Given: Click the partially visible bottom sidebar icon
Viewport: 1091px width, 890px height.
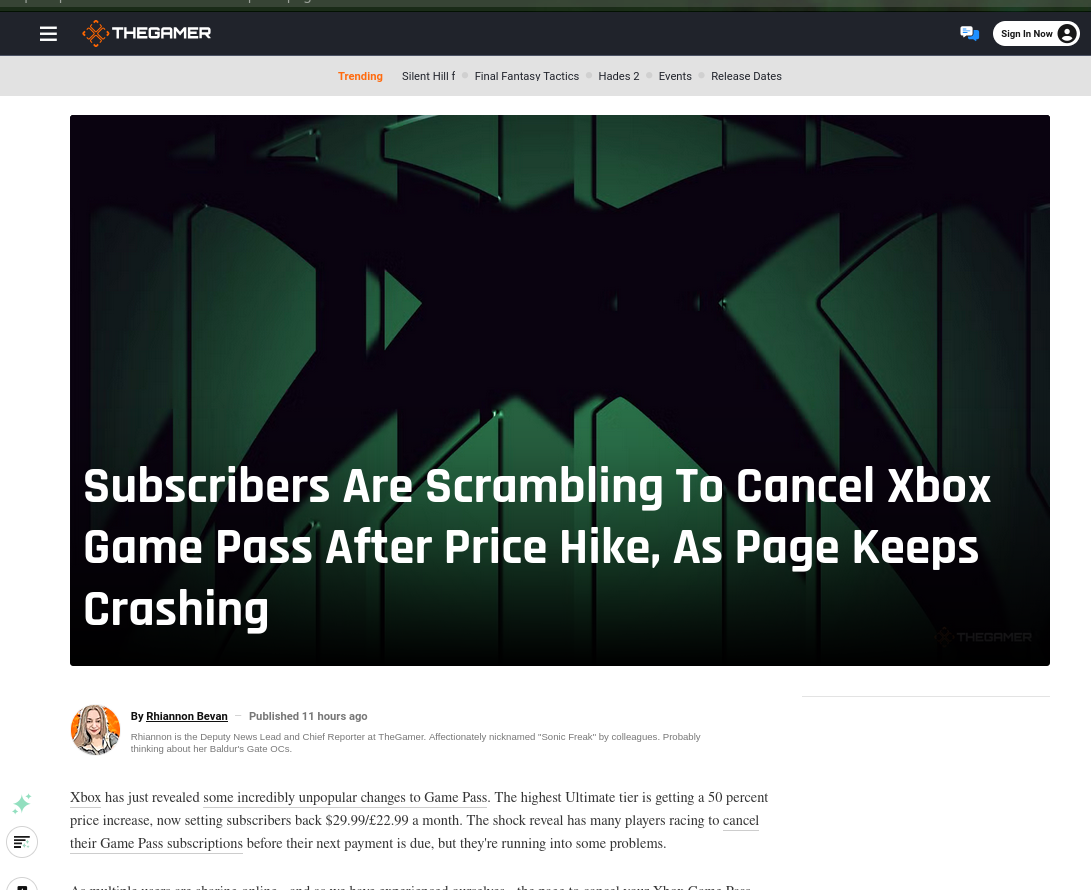Looking at the screenshot, I should pos(22,884).
